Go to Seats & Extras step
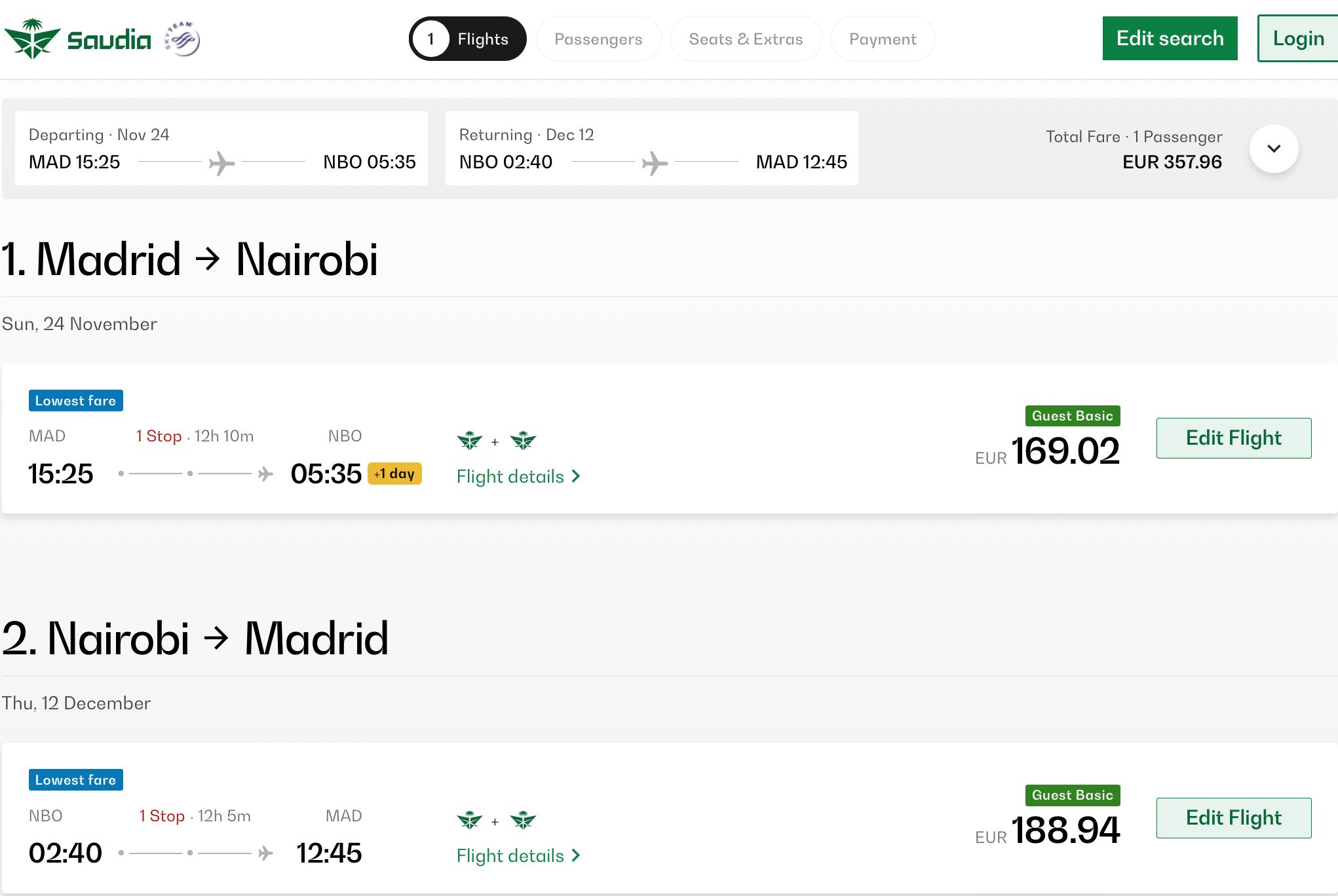 click(x=746, y=39)
